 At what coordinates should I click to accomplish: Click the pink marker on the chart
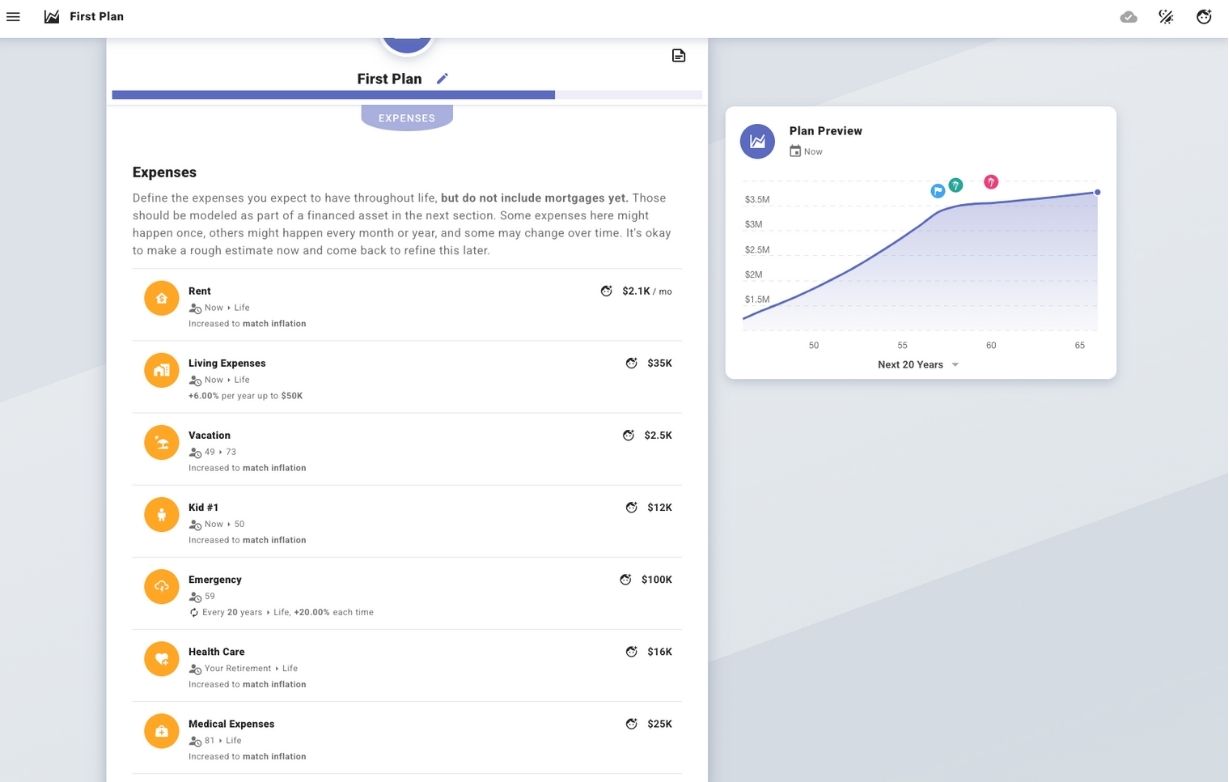coord(991,182)
